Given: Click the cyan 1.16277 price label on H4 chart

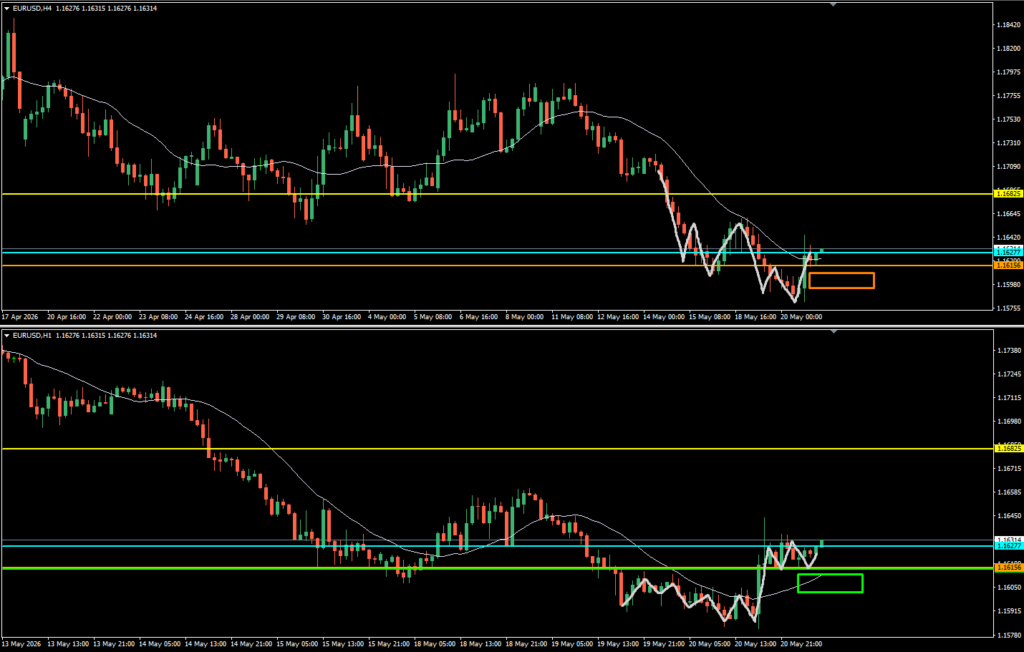Looking at the screenshot, I should click(x=1008, y=252).
